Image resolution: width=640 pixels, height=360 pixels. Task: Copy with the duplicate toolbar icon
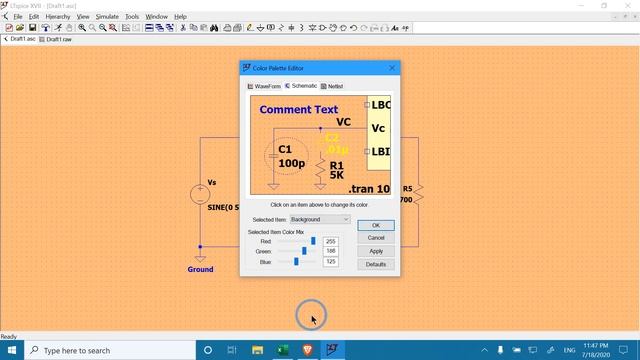pyautogui.click(x=193, y=28)
